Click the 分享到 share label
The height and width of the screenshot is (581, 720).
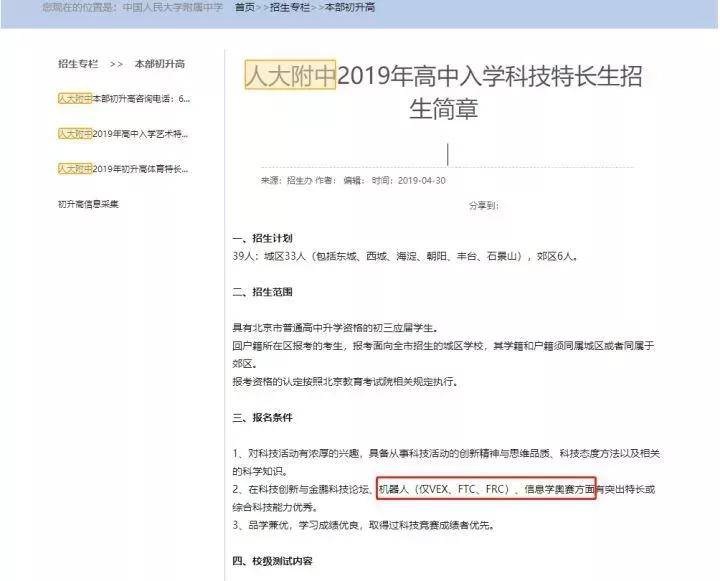click(x=484, y=205)
